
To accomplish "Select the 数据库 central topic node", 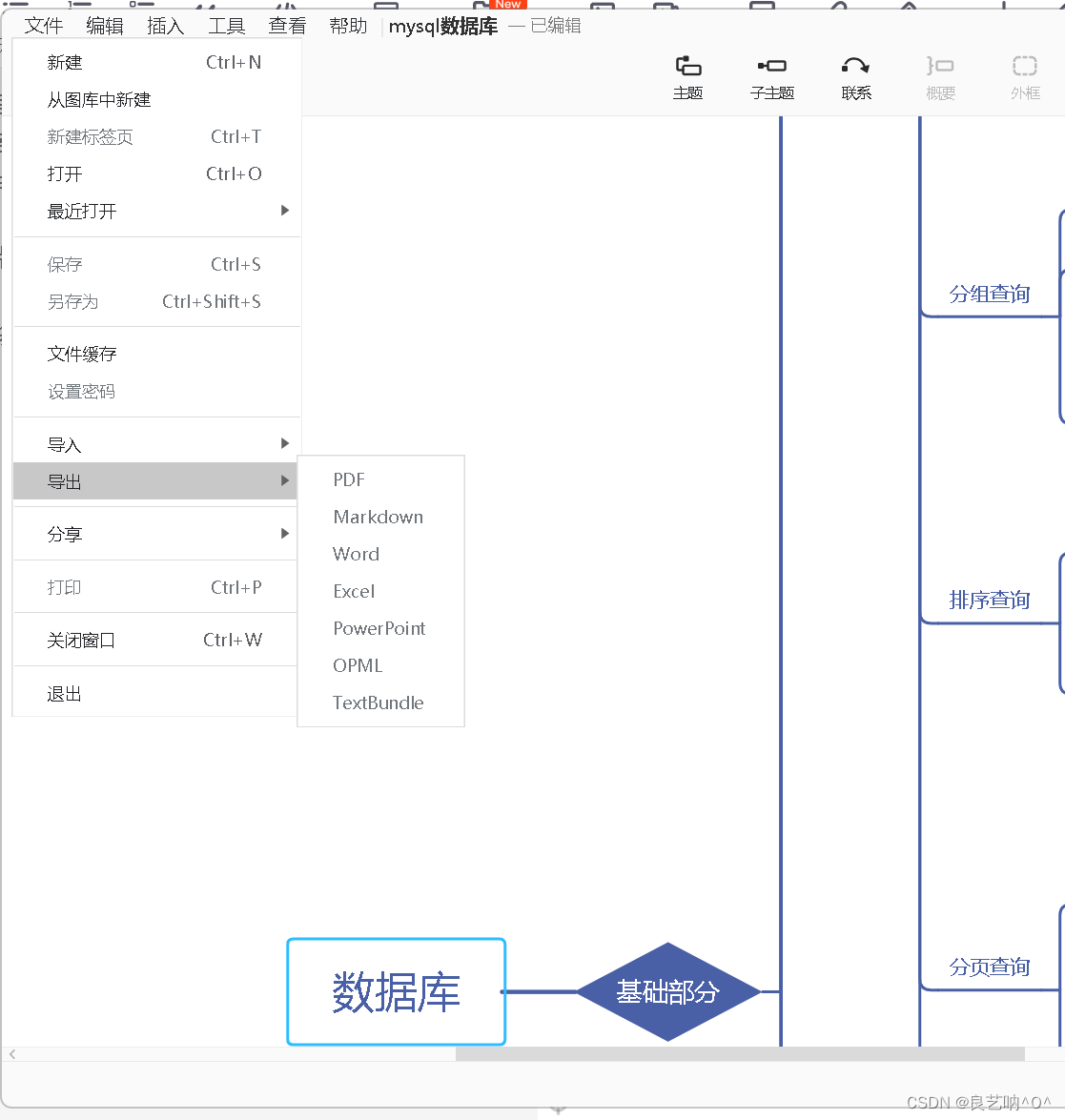I will (x=396, y=991).
